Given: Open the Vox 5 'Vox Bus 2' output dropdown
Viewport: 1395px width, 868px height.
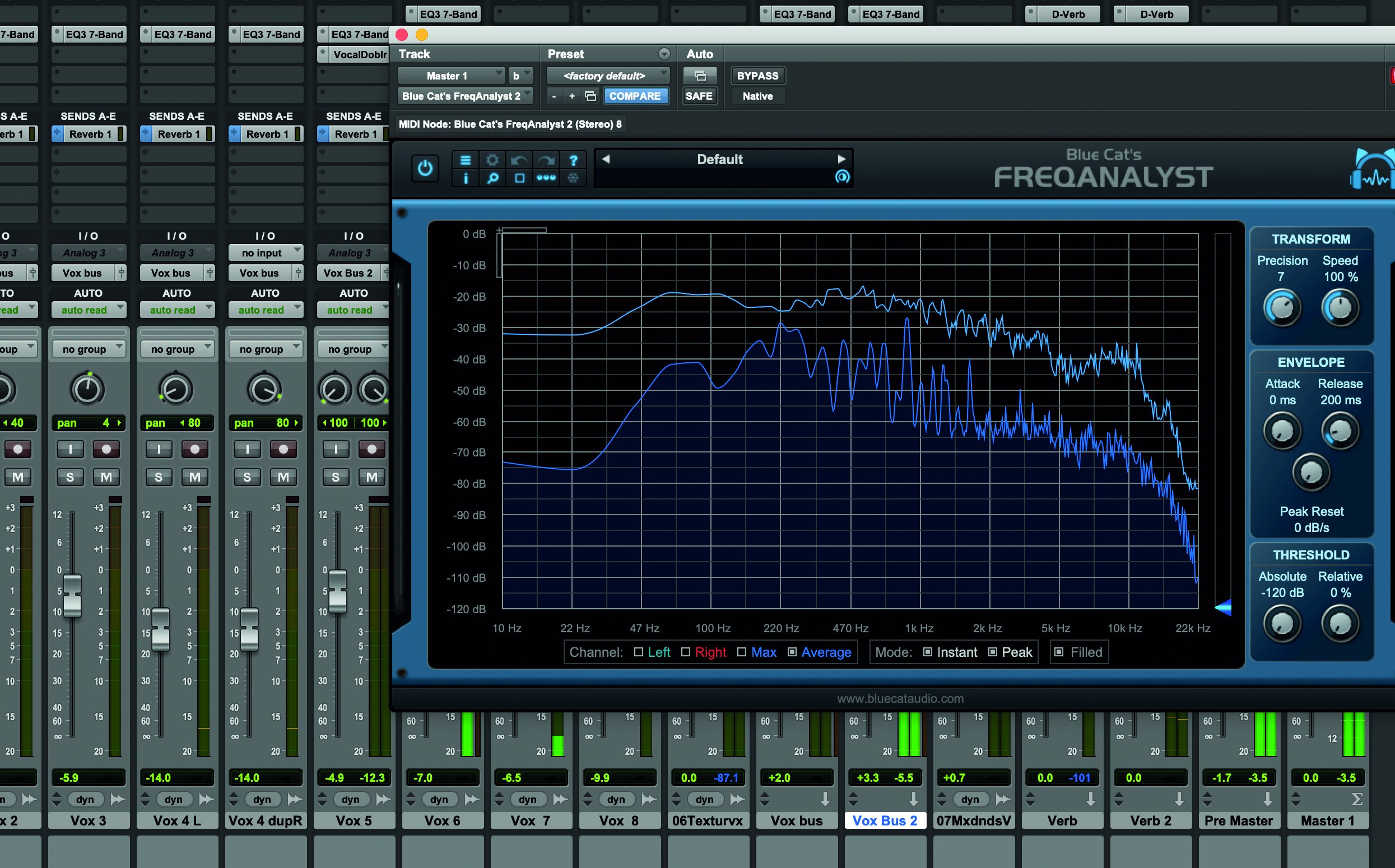Looking at the screenshot, I should (349, 273).
